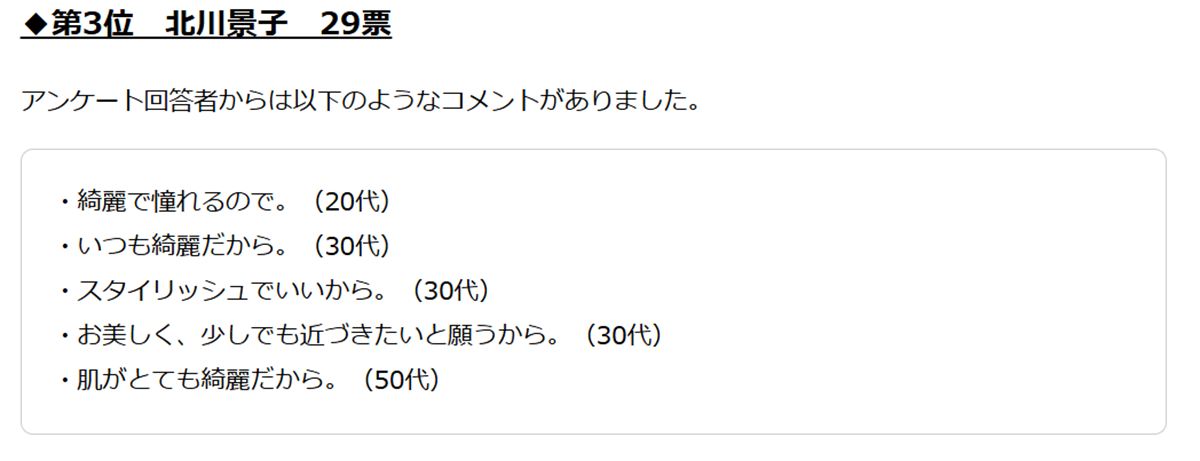Image resolution: width=1200 pixels, height=461 pixels.
Task: Click the (50代) age label
Action: click(x=399, y=381)
